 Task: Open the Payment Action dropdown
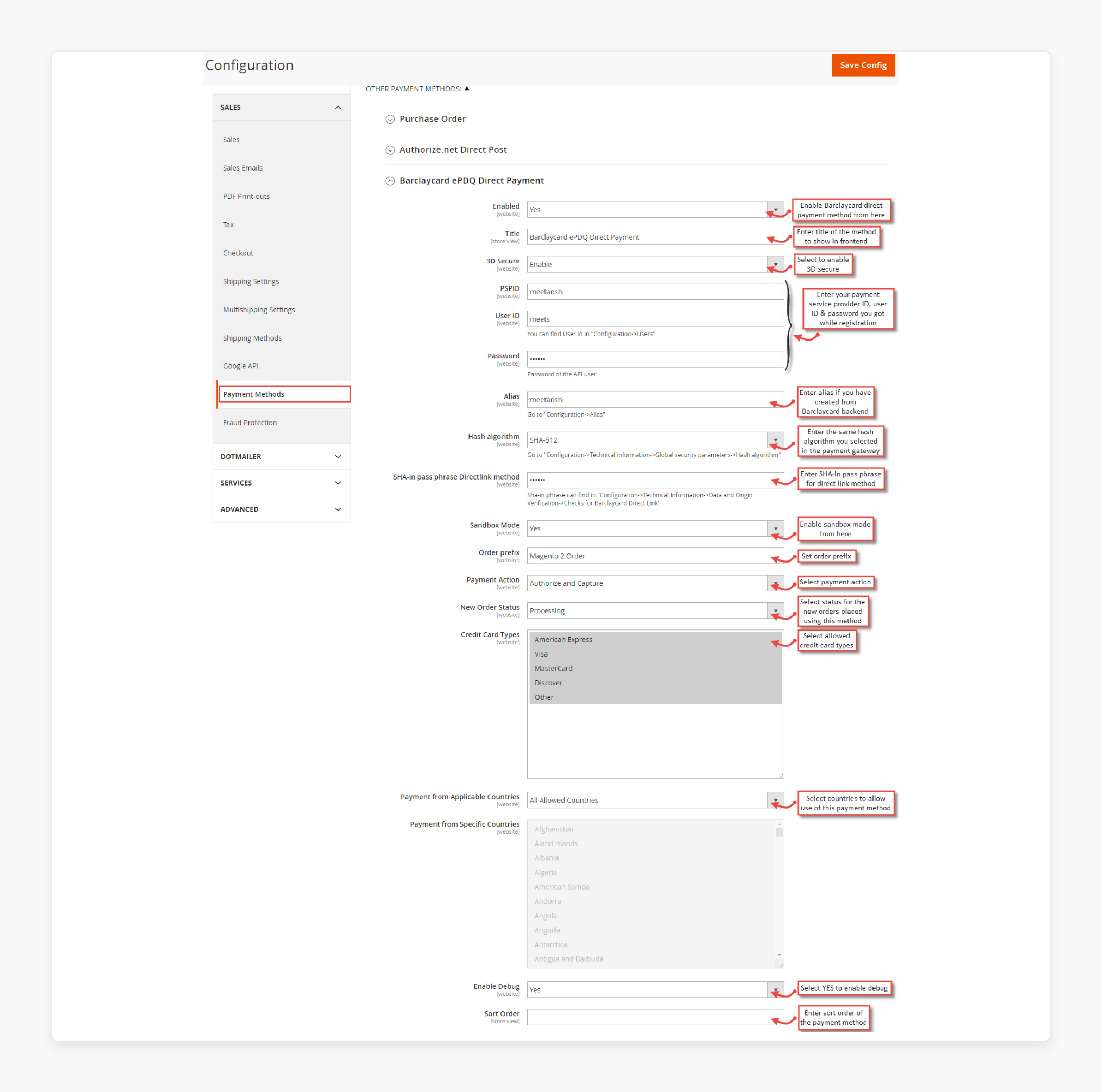coord(655,583)
